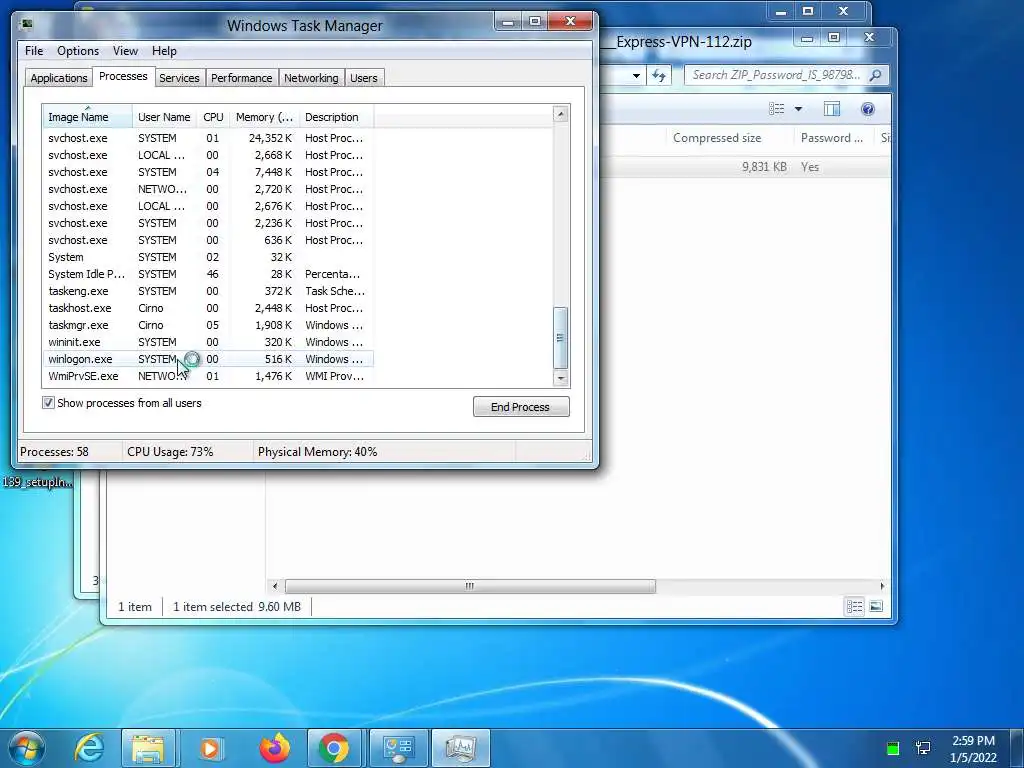Viewport: 1024px width, 768px height.
Task: Select the taskhost.exe process row
Action: pos(208,308)
